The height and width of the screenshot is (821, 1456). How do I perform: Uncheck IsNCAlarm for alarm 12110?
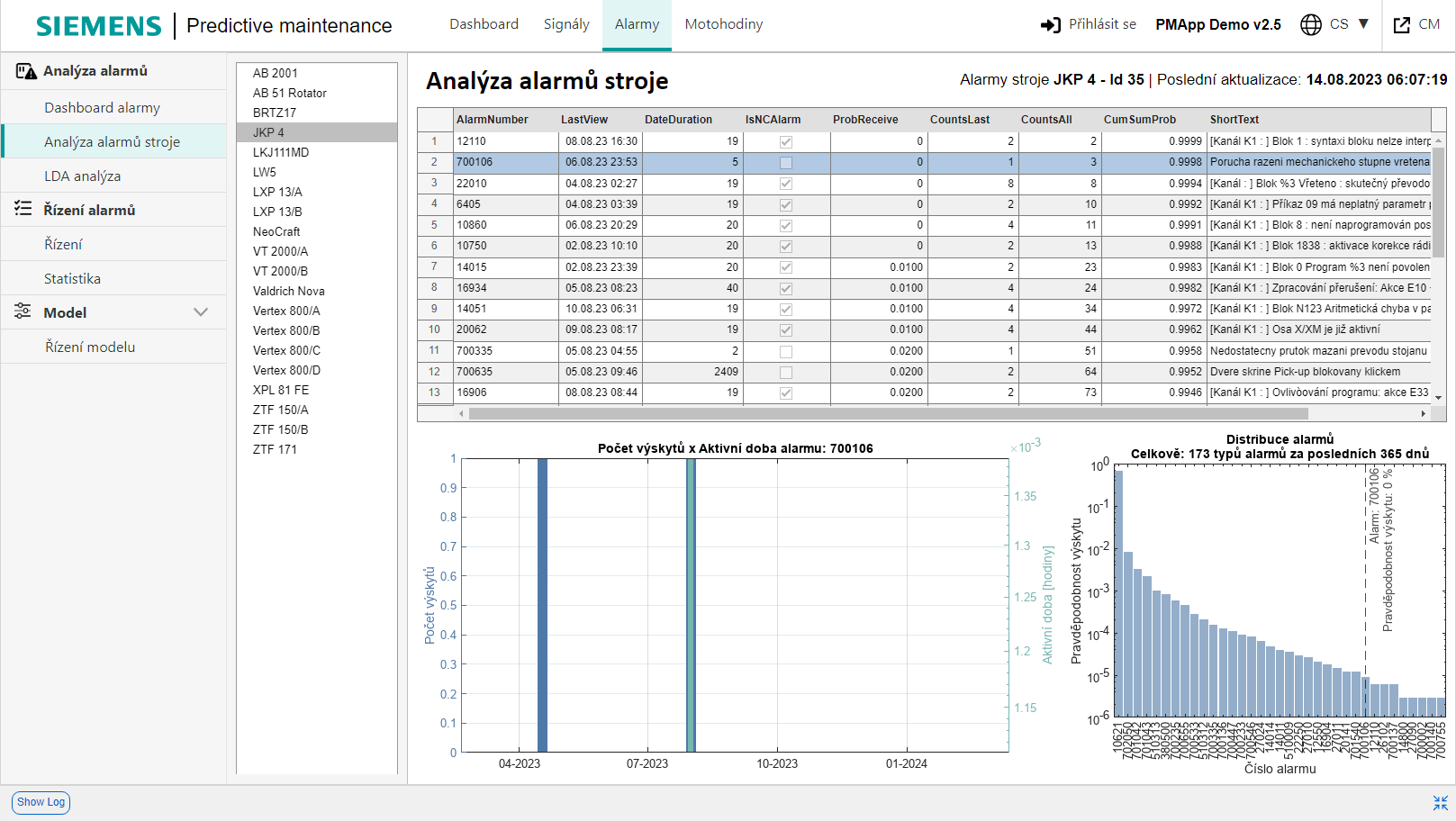pyautogui.click(x=784, y=141)
